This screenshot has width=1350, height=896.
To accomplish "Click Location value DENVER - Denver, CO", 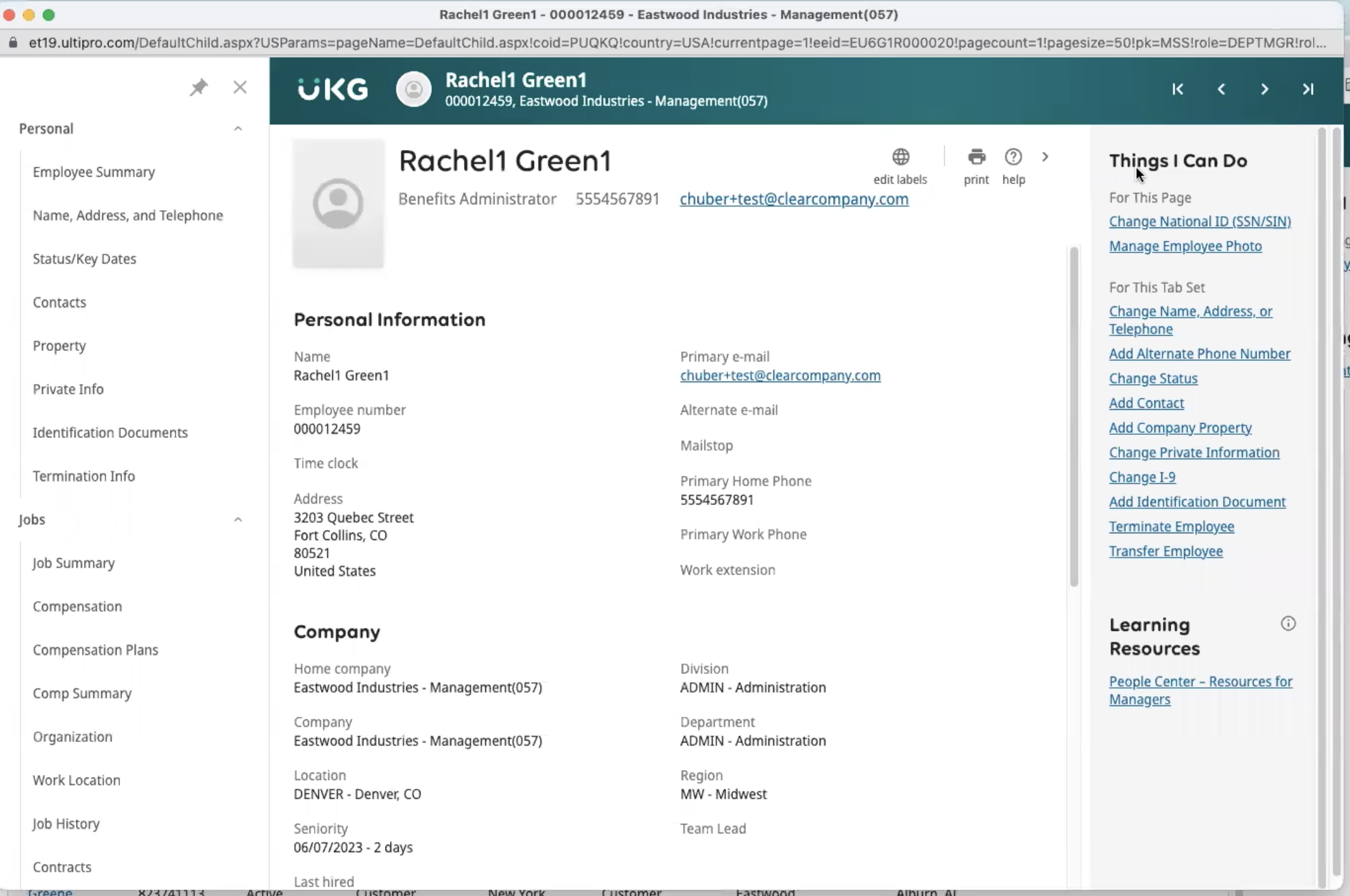I will tap(357, 794).
